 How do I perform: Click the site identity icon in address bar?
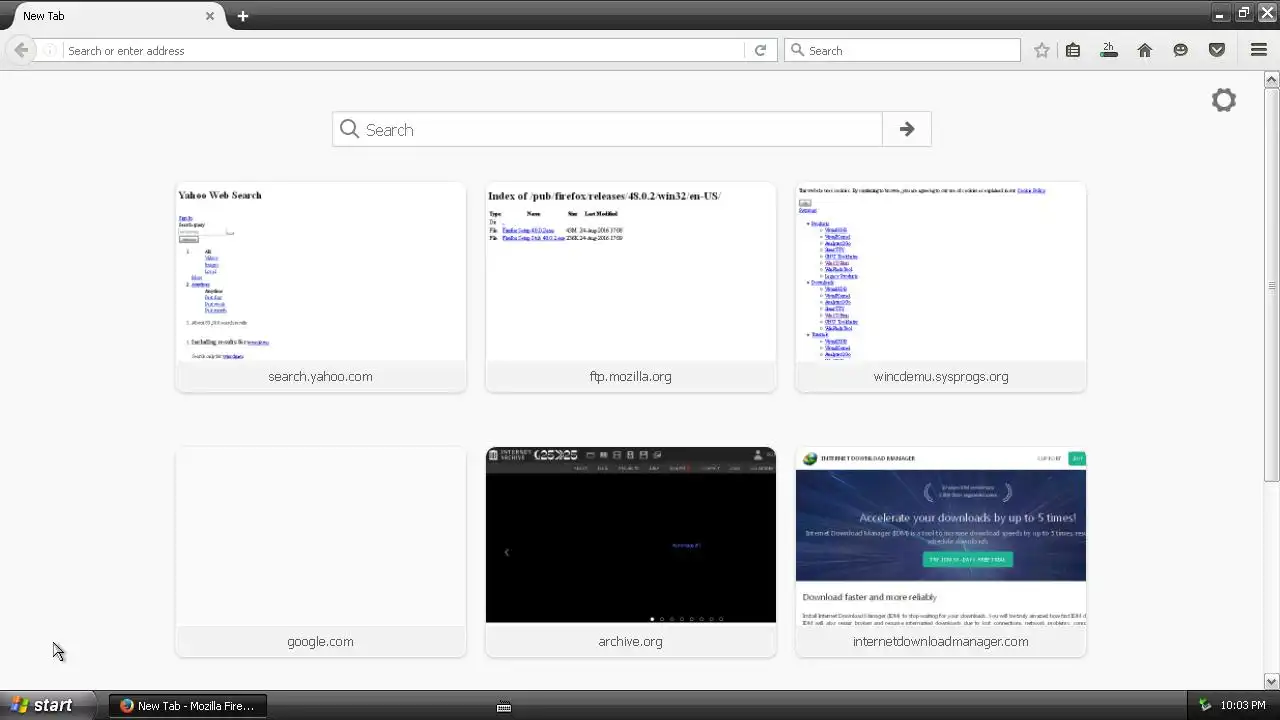[x=49, y=50]
